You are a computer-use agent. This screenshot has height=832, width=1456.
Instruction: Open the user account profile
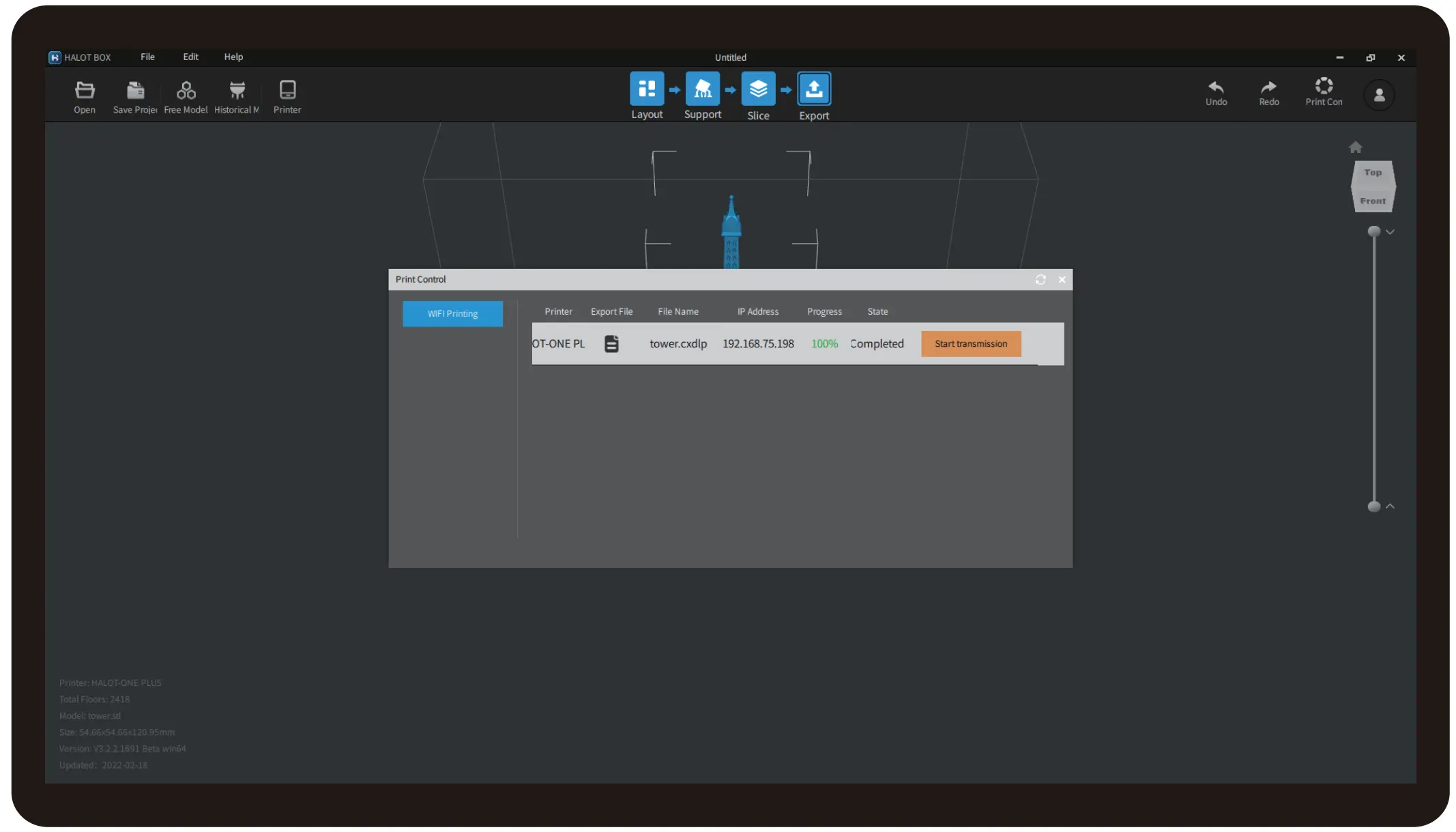tap(1379, 95)
